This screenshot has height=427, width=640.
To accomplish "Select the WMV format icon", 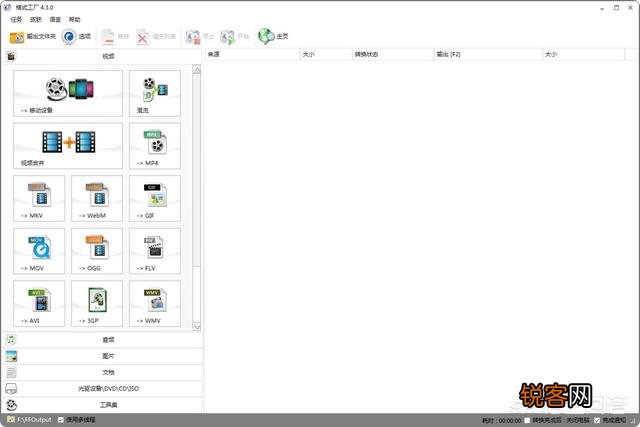I will 154,303.
